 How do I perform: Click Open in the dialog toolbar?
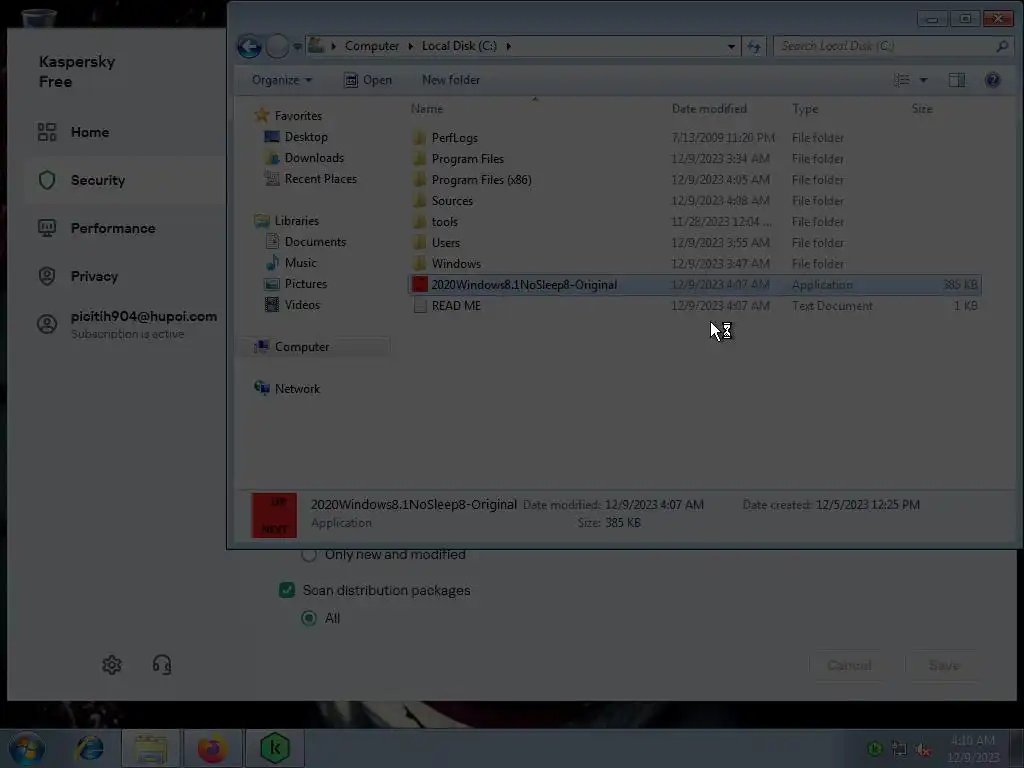[x=368, y=80]
